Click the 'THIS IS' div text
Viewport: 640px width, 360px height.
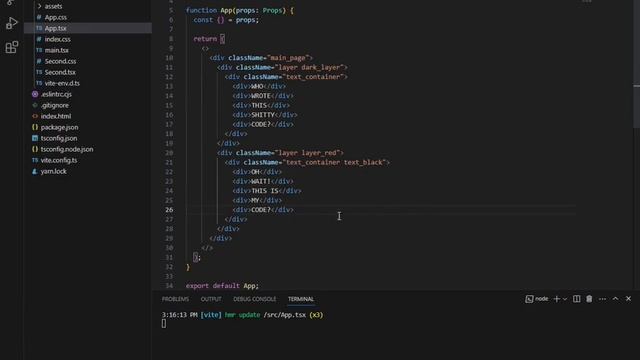[265, 191]
